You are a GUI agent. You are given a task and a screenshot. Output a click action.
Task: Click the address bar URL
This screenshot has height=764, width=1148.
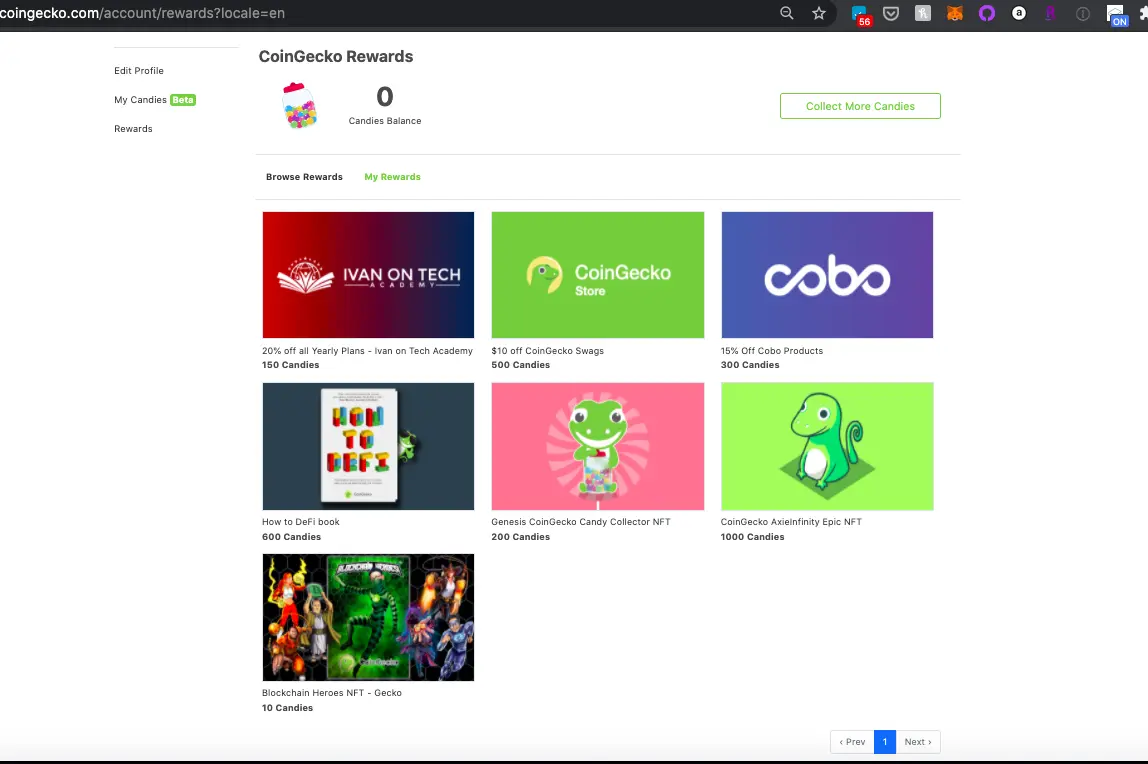coord(143,13)
